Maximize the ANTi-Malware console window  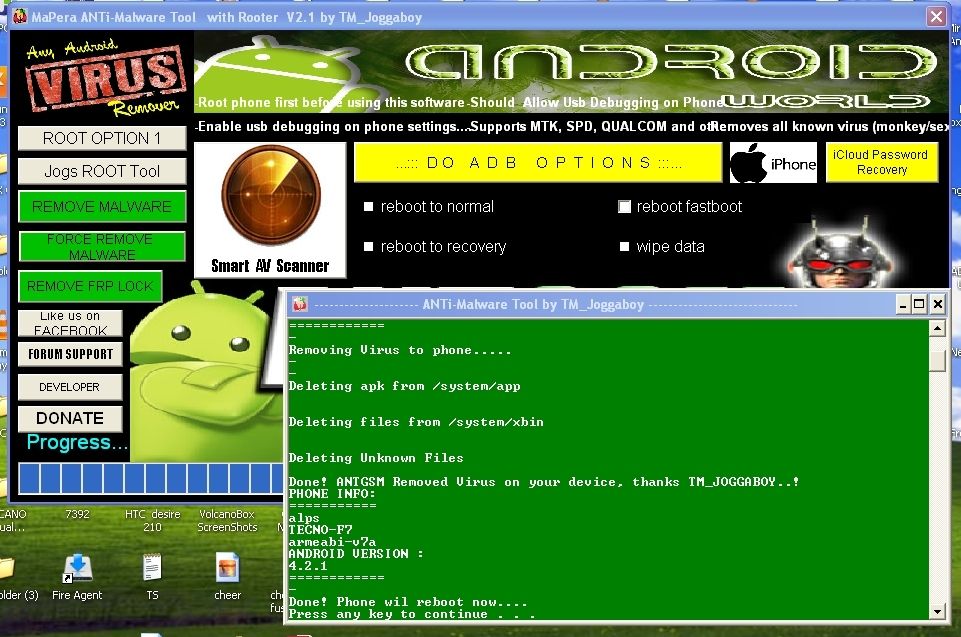(919, 304)
